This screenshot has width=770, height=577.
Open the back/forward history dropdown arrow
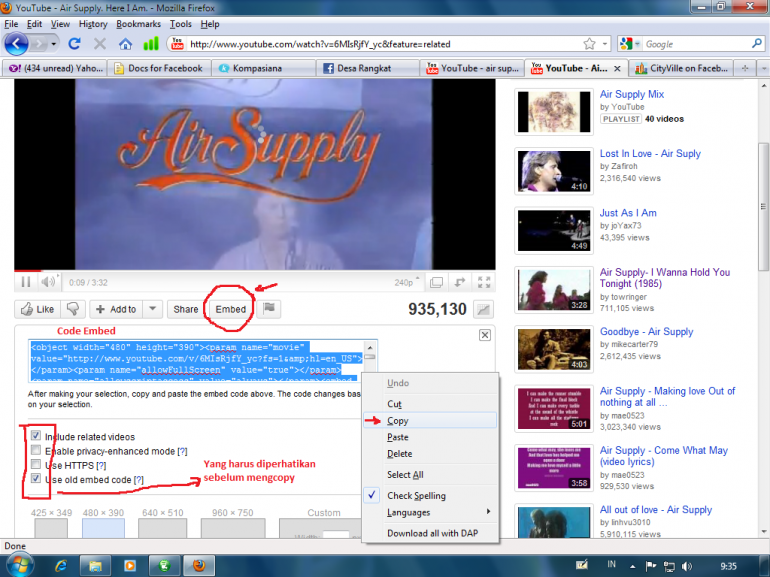(x=54, y=44)
